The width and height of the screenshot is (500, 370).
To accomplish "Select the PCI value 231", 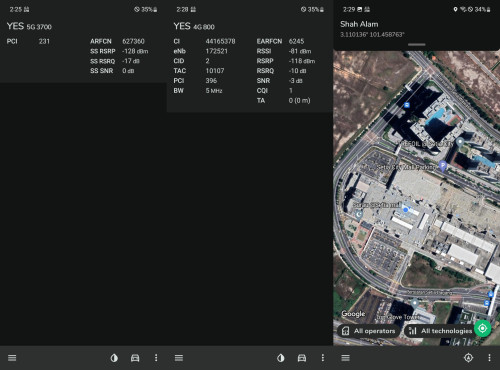I will pos(44,41).
